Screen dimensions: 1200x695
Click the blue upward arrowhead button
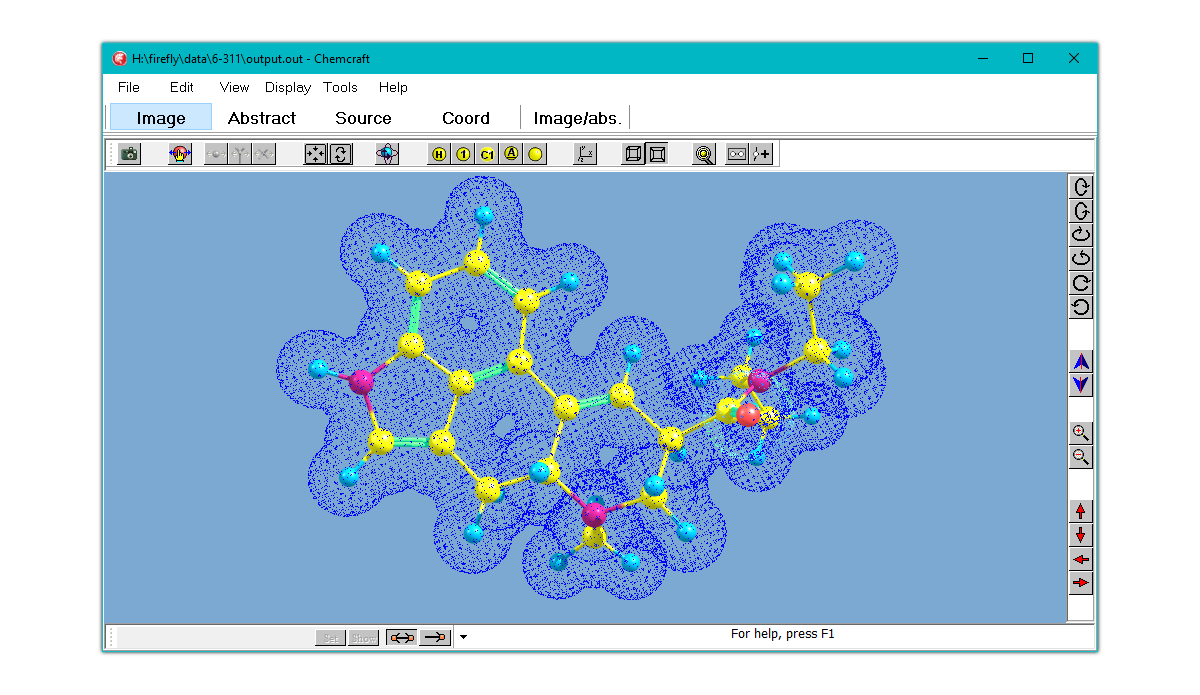pos(1080,361)
